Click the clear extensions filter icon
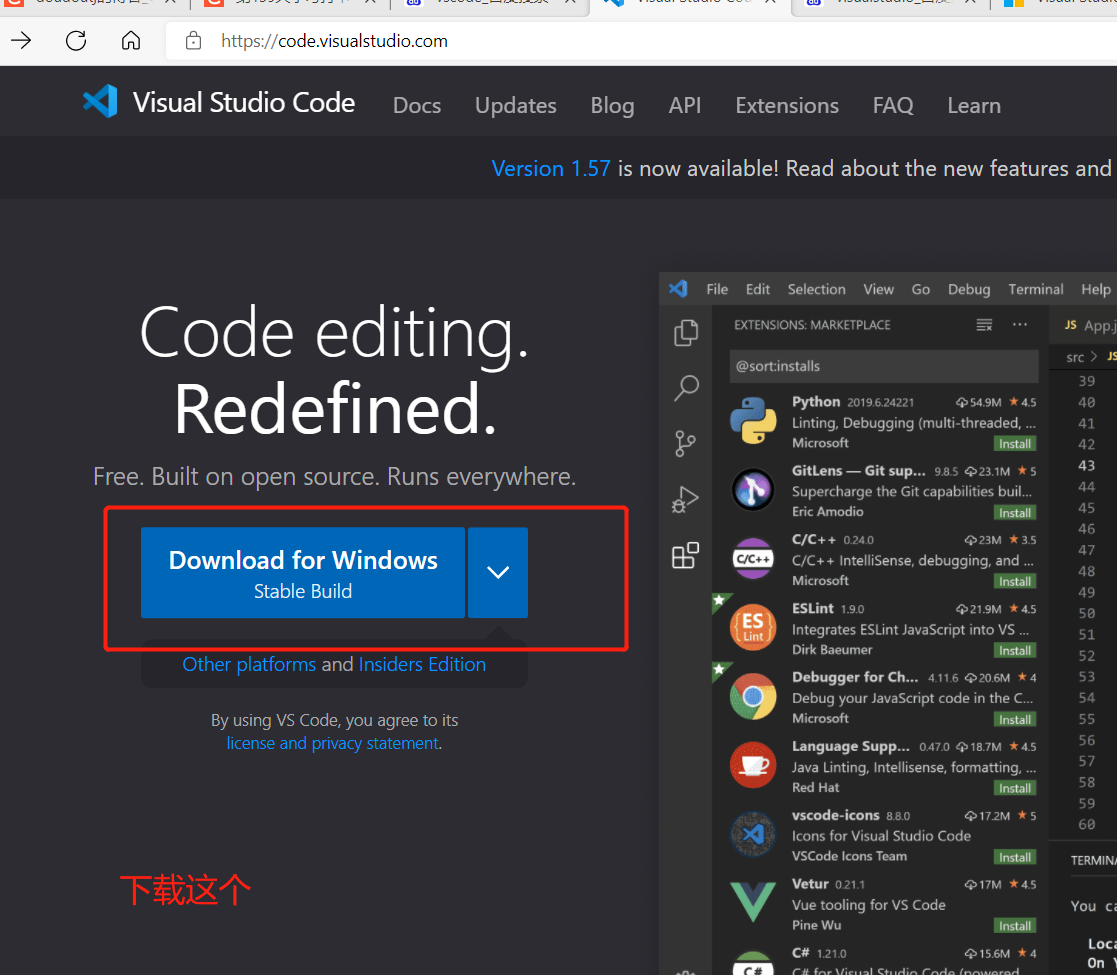The width and height of the screenshot is (1117, 975). 984,325
